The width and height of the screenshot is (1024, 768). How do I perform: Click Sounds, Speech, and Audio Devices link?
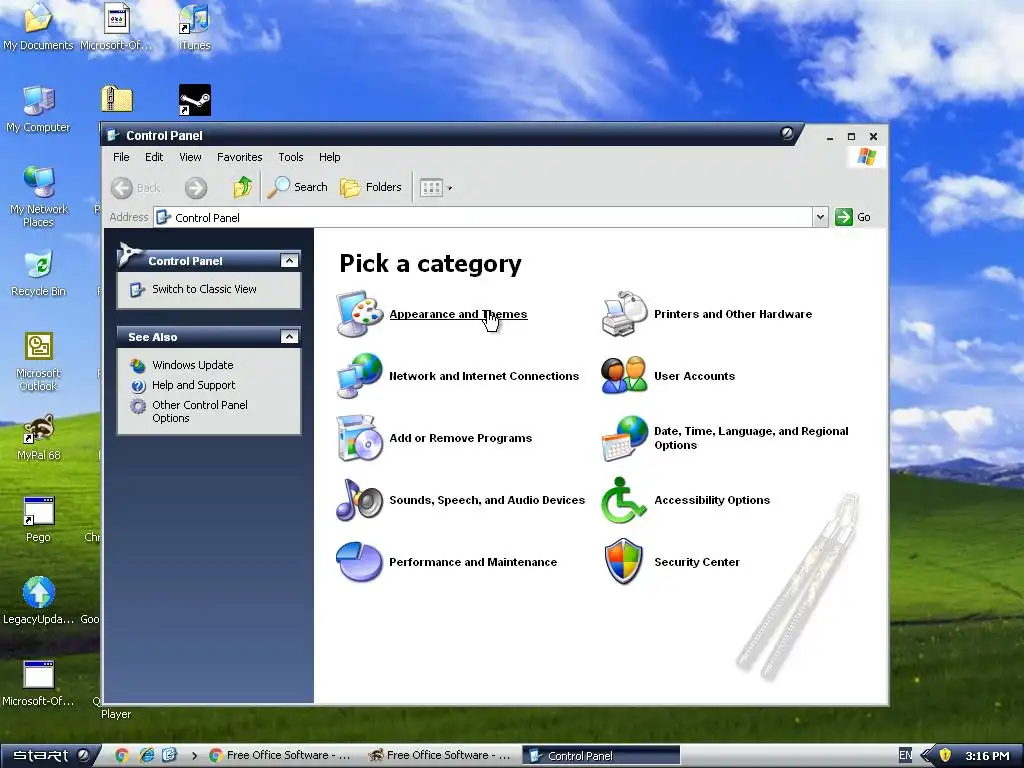487,500
